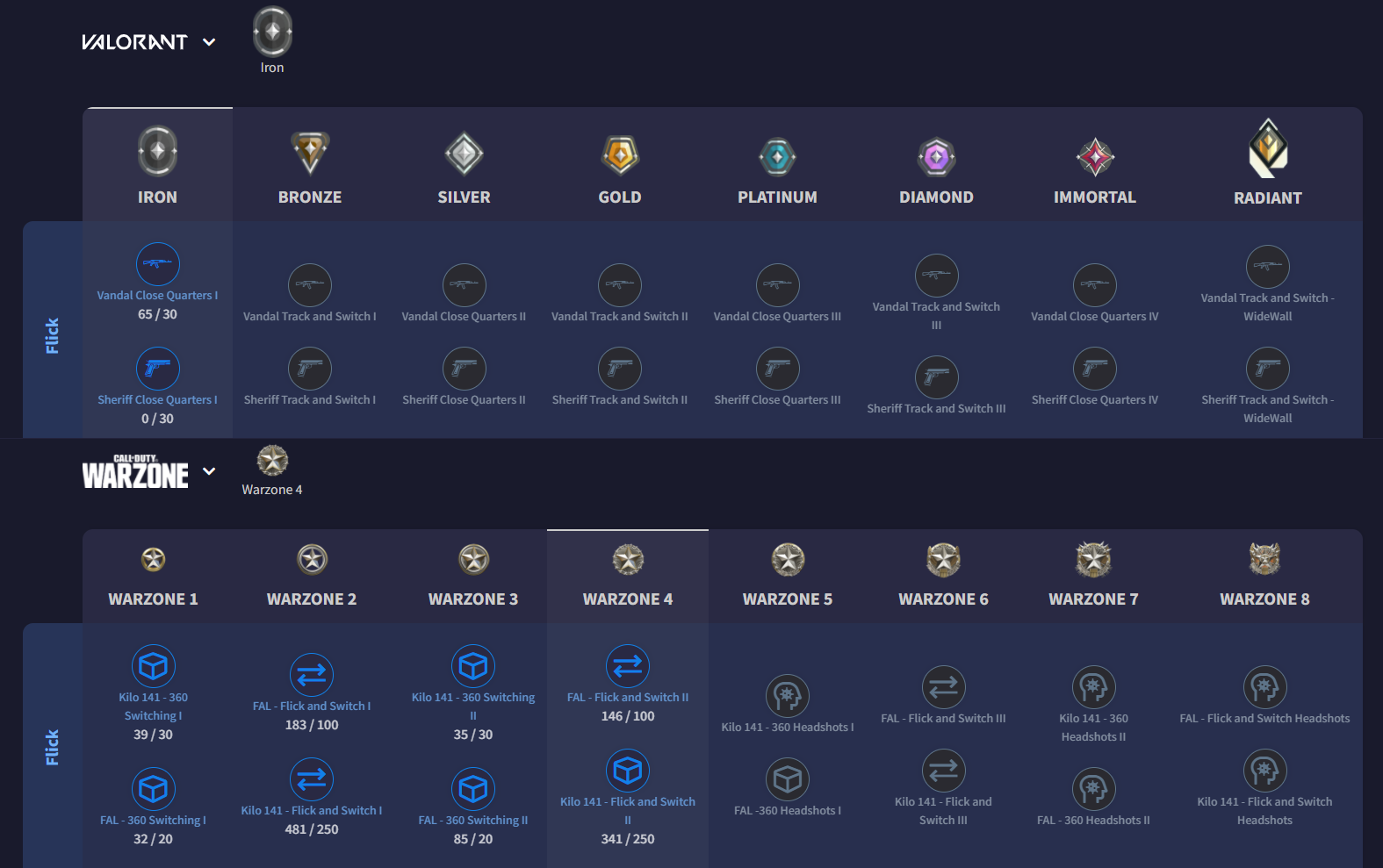Screen dimensions: 1383x868
Task: Choose the Sheriff Track and Switch III icon
Action: [936, 377]
